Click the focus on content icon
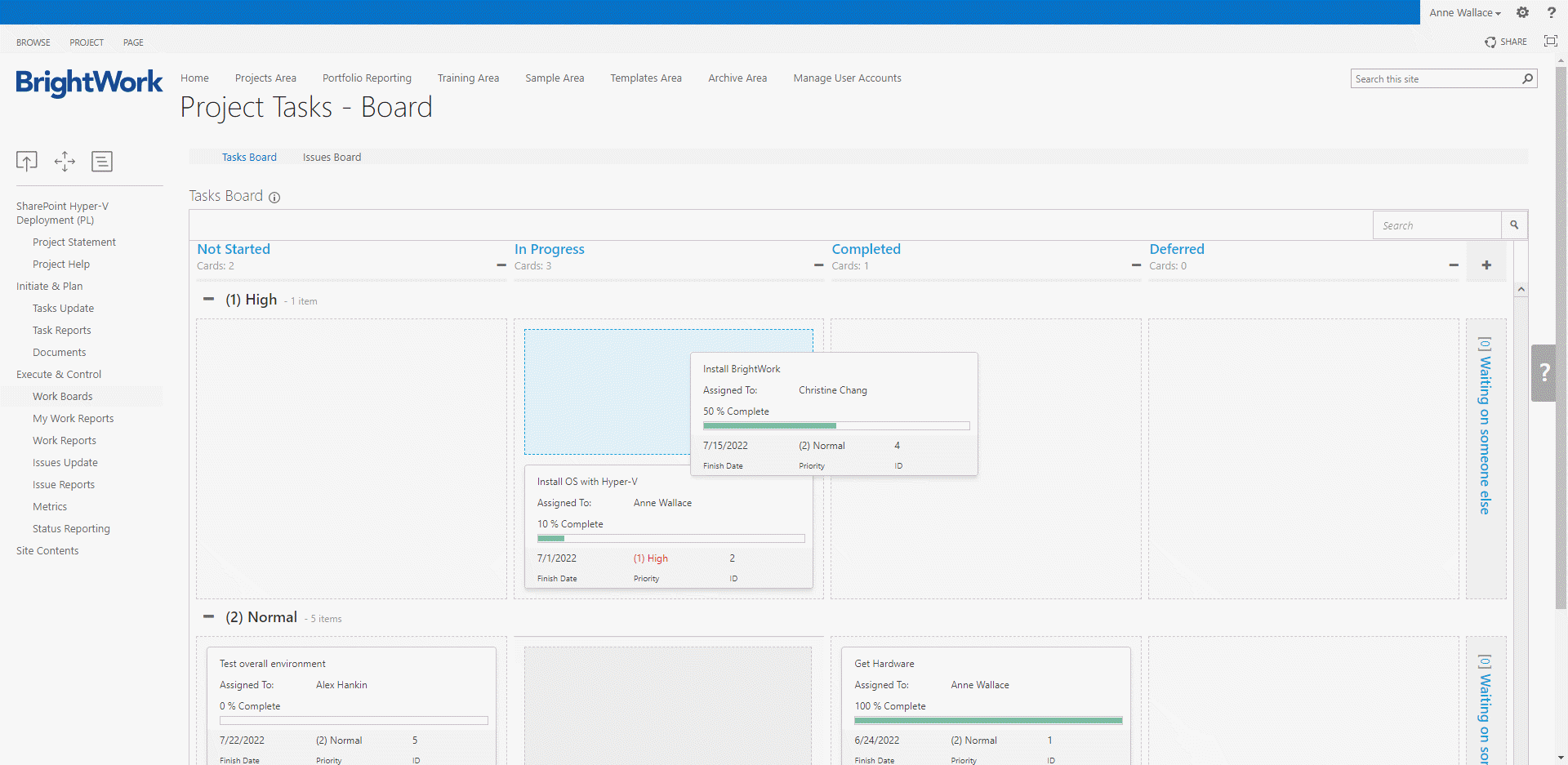 pos(1550,41)
